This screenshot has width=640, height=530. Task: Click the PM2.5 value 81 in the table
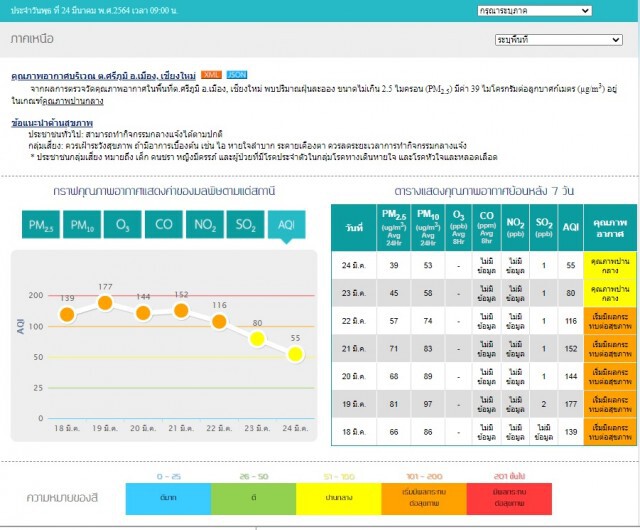coord(394,404)
